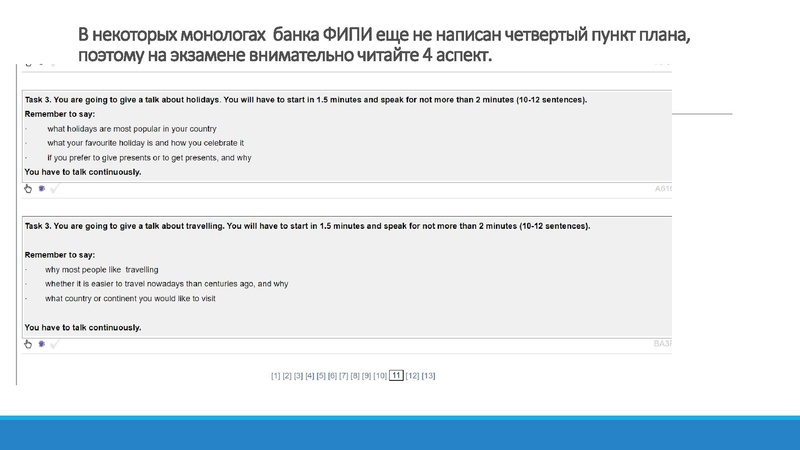Click 'You have to talk continuously.' in holidays task
The image size is (800, 450).
[x=83, y=172]
